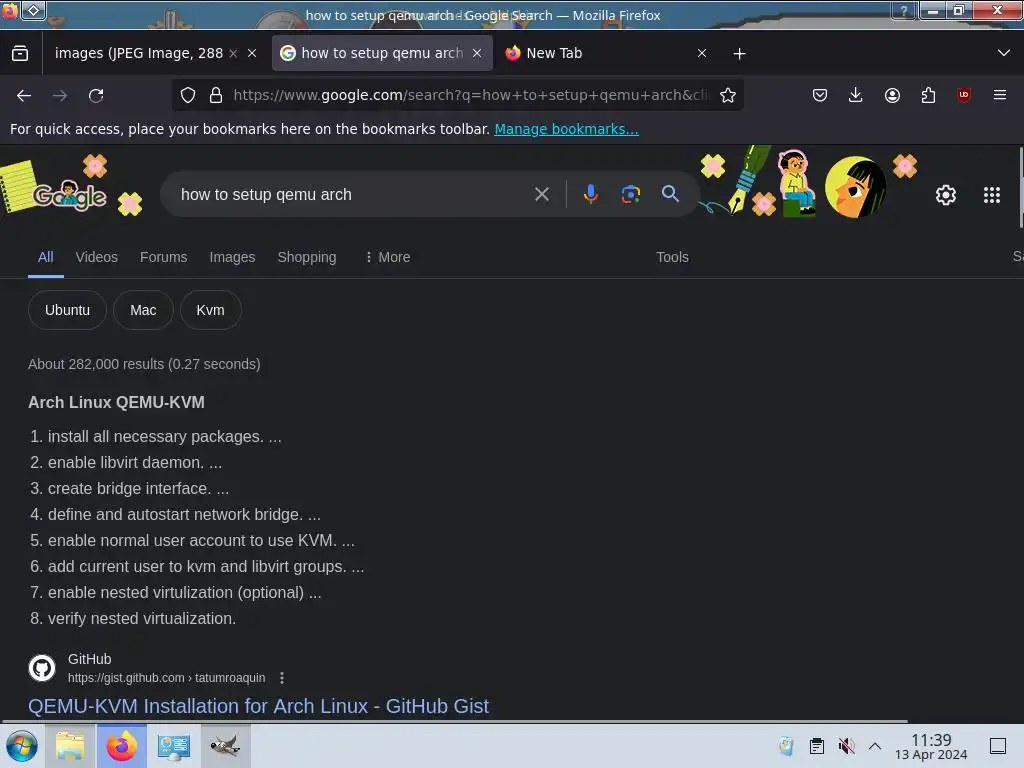Click the Google doodle logo
Viewport: 1024px width, 768px height.
tap(69, 194)
